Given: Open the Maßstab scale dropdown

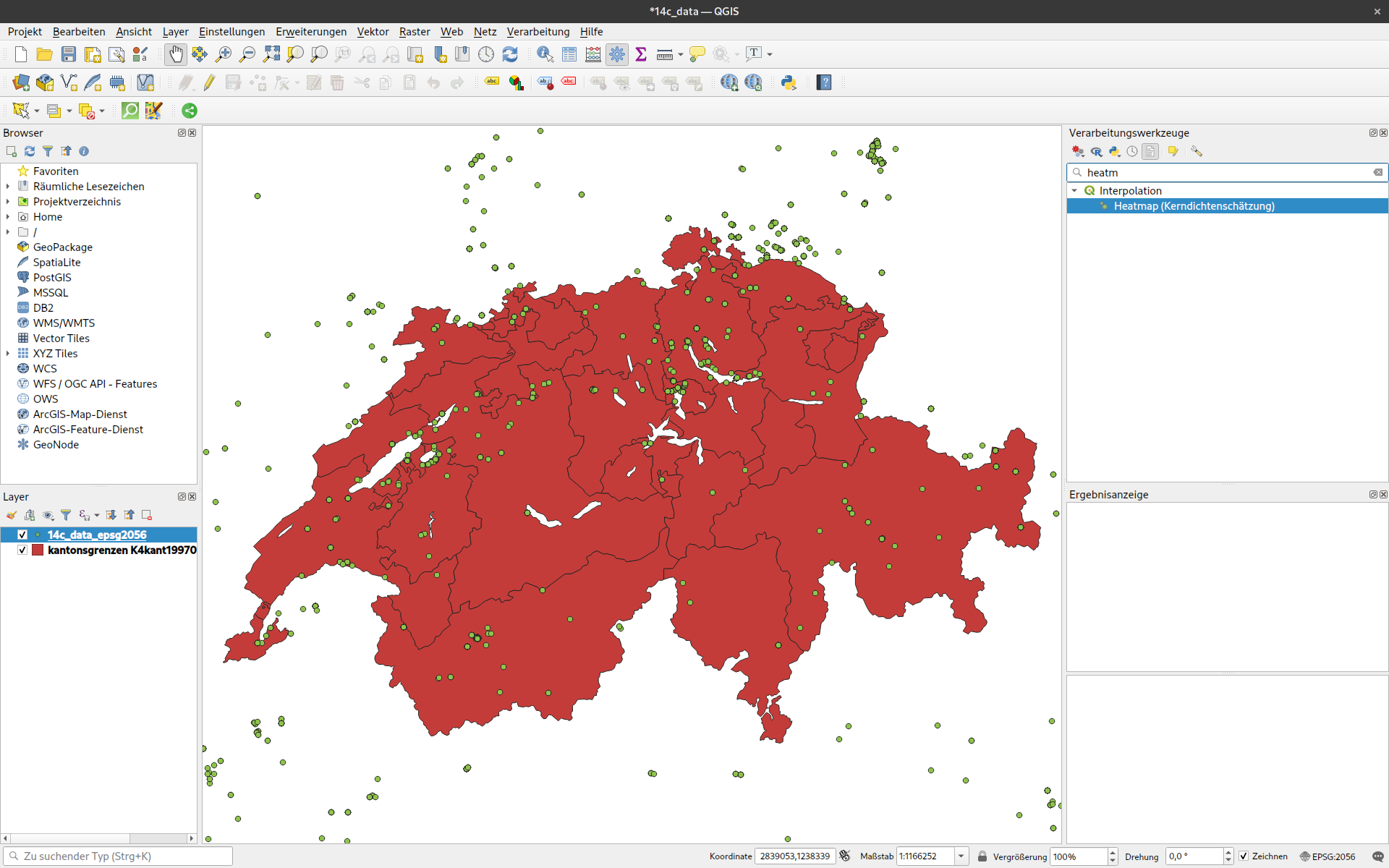Looking at the screenshot, I should (961, 856).
